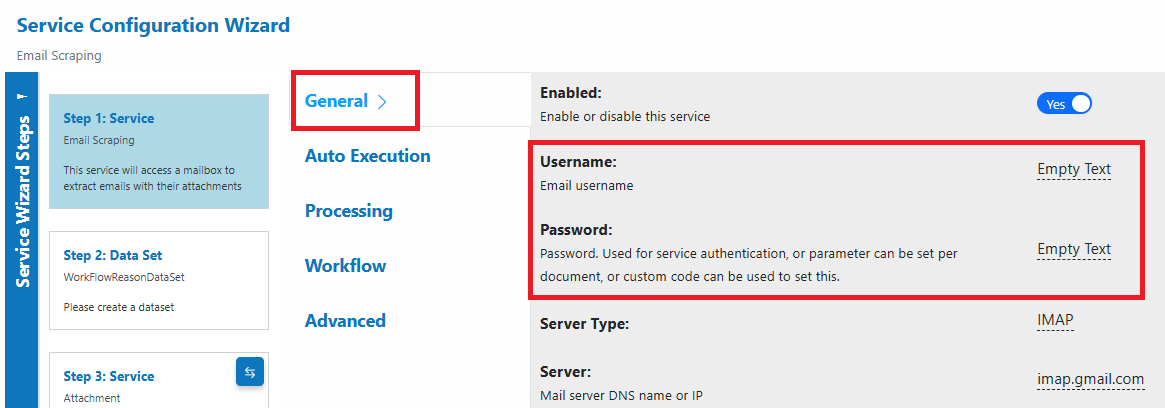The height and width of the screenshot is (408, 1165).
Task: Open the Server Type IMAP selector
Action: click(x=1055, y=320)
